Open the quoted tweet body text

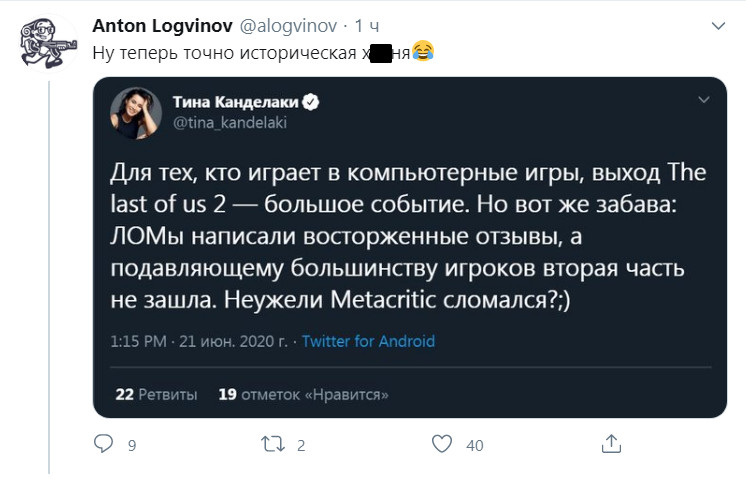pos(408,236)
